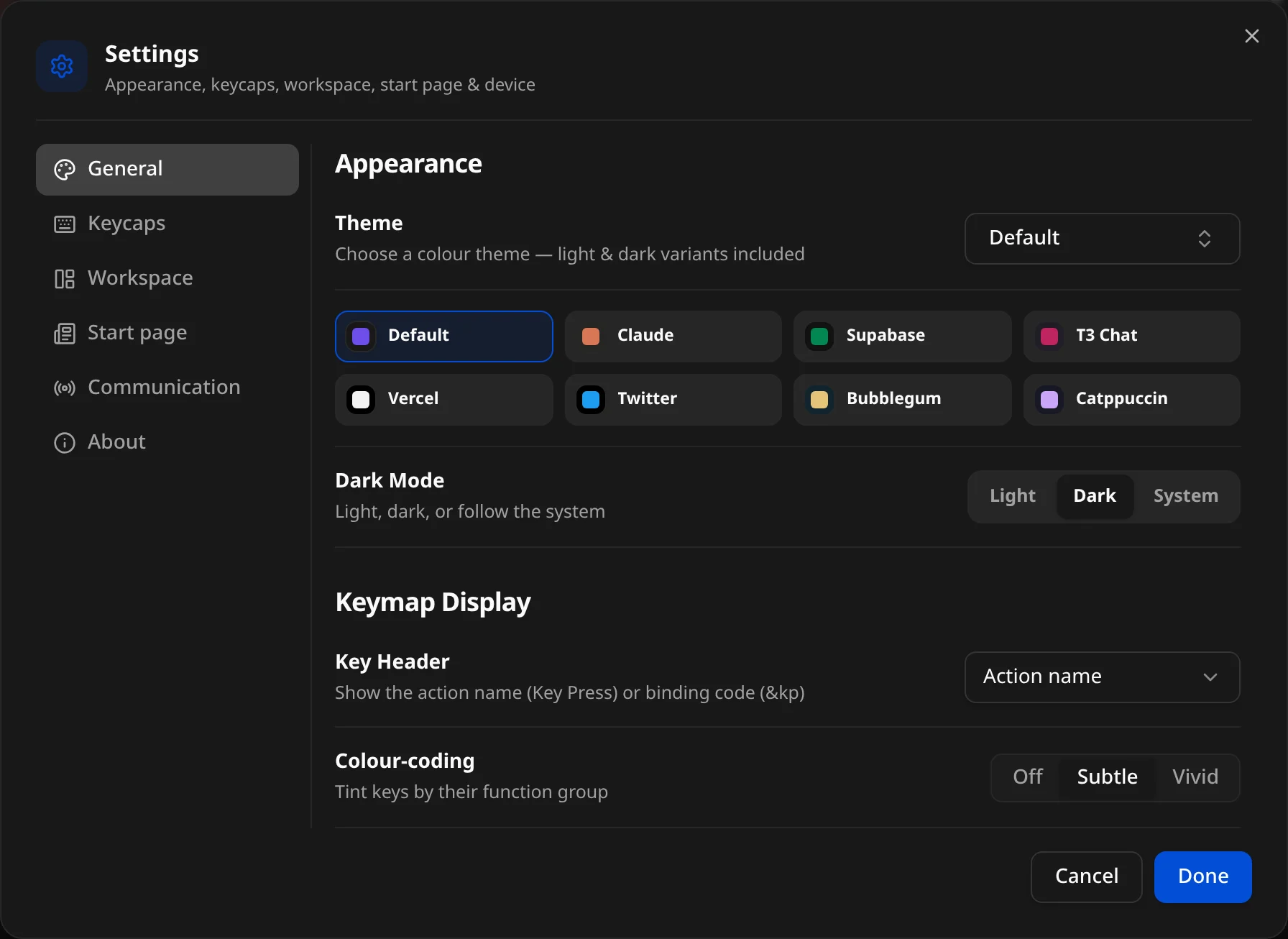The height and width of the screenshot is (939, 1288).
Task: Click the About info circle icon
Action: 65,443
